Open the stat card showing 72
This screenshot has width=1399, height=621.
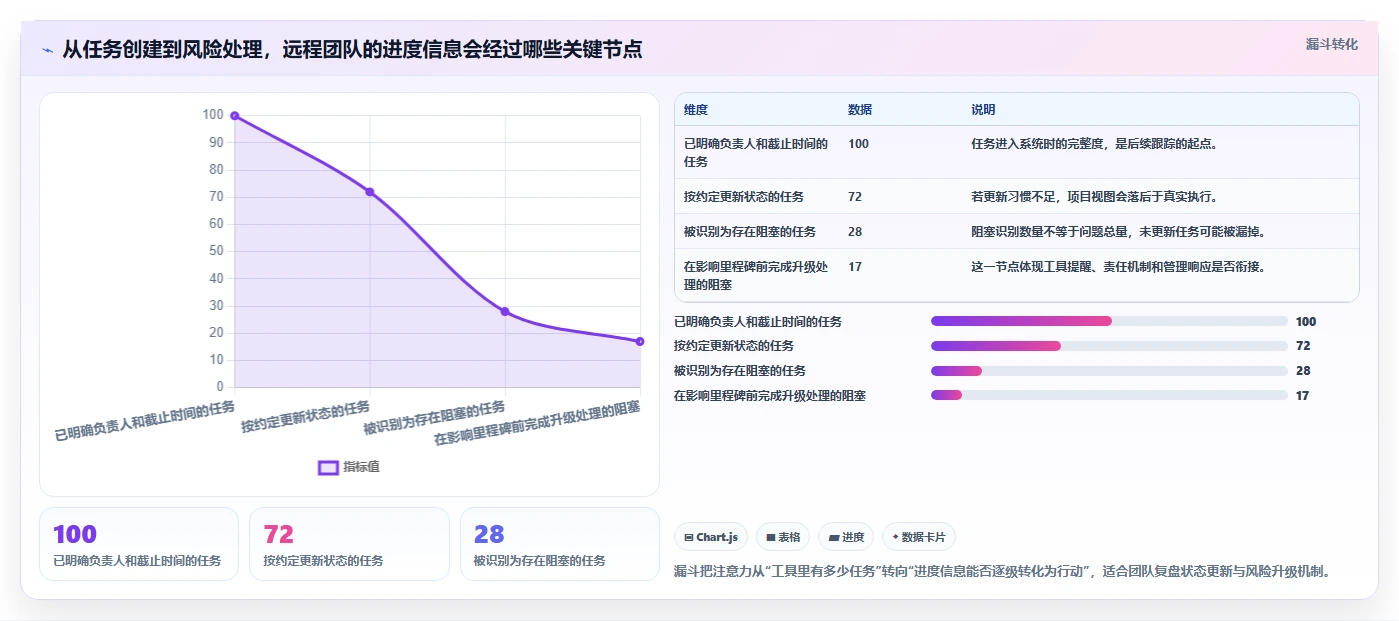tap(349, 544)
